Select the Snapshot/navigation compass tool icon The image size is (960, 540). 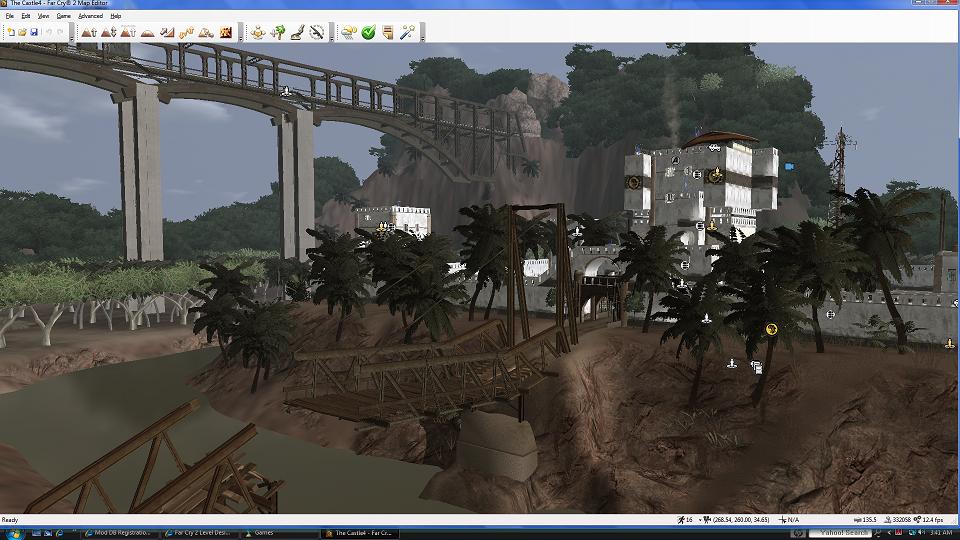[x=317, y=32]
